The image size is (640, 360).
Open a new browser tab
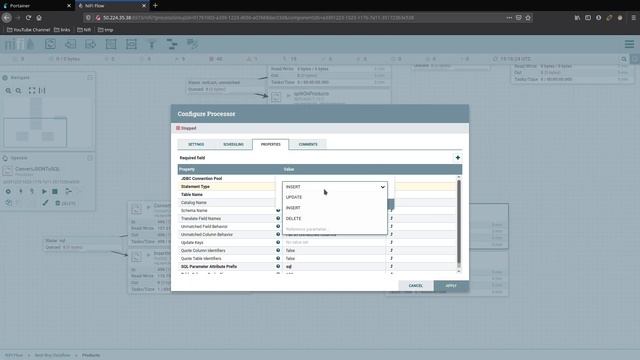155,6
